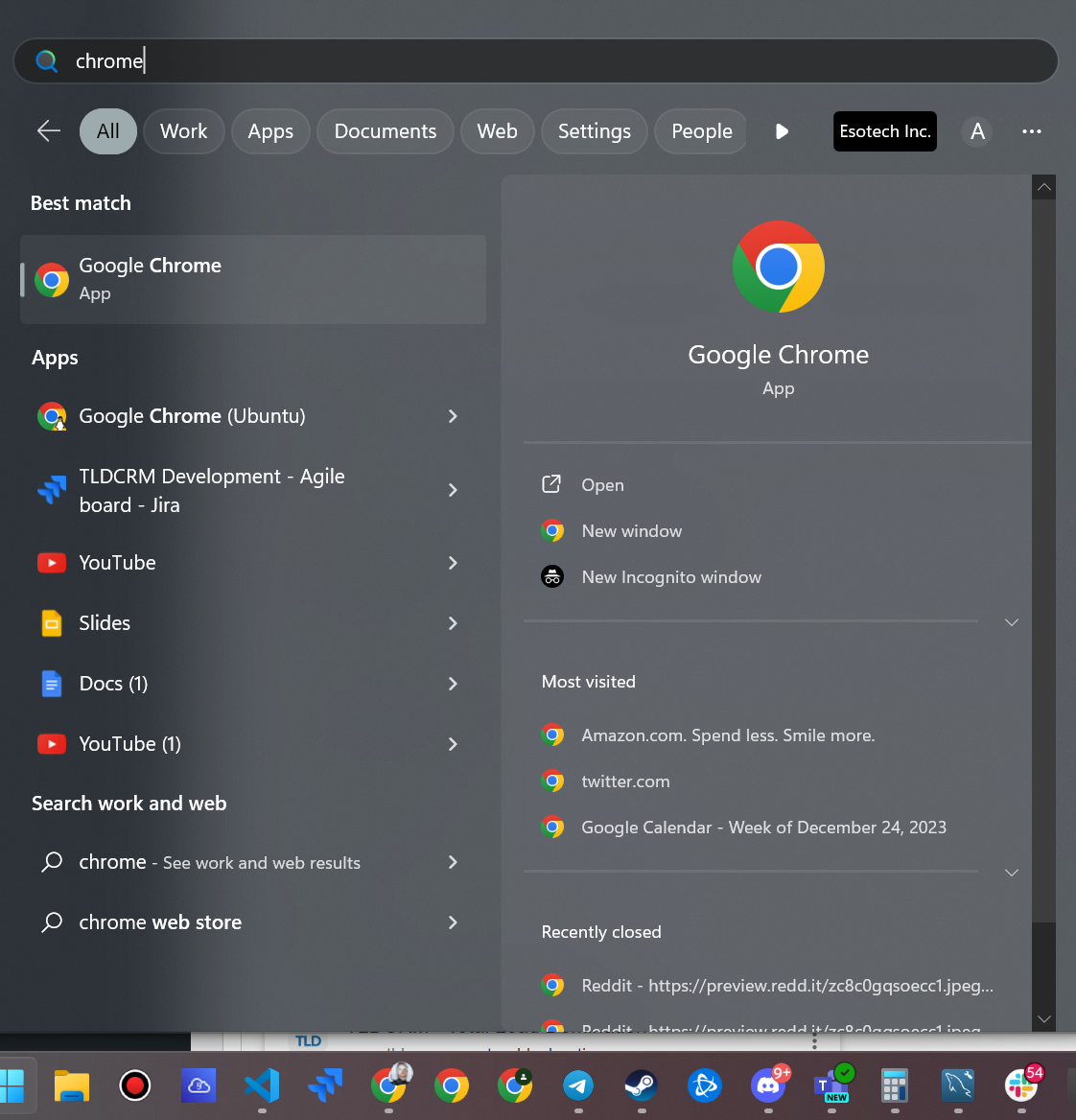1076x1120 pixels.
Task: Open Discord with the 9+ badge
Action: click(769, 1085)
